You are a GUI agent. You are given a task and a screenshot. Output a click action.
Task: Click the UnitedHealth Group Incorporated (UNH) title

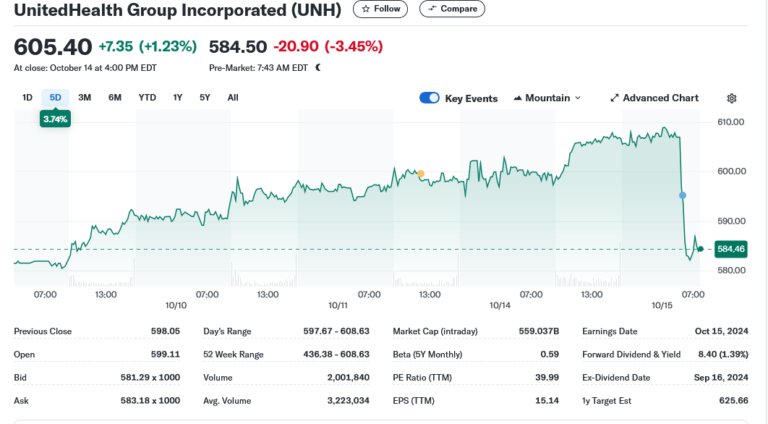pyautogui.click(x=177, y=10)
